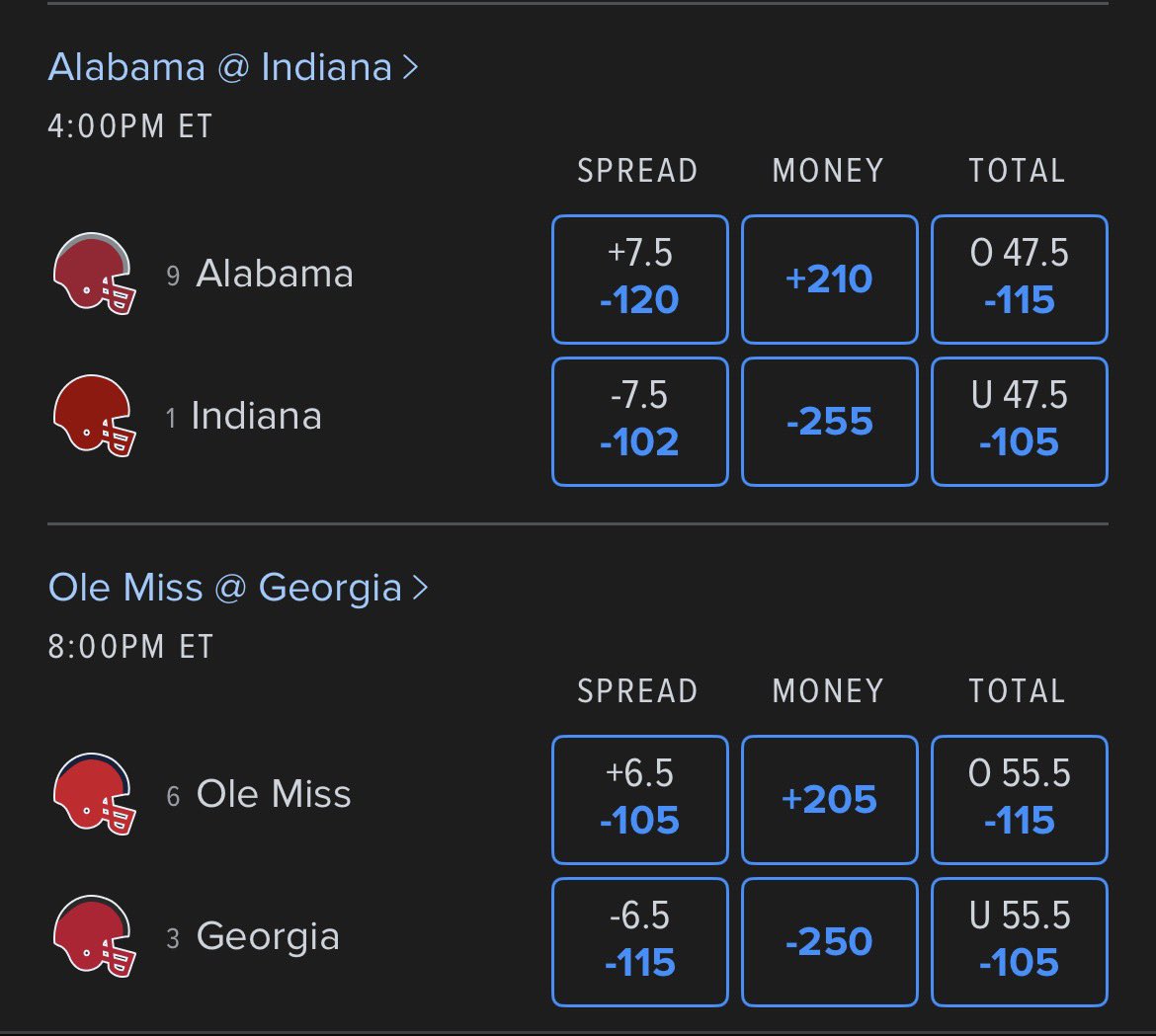
Task: Pick Indiana moneyline -255
Action: (x=829, y=422)
